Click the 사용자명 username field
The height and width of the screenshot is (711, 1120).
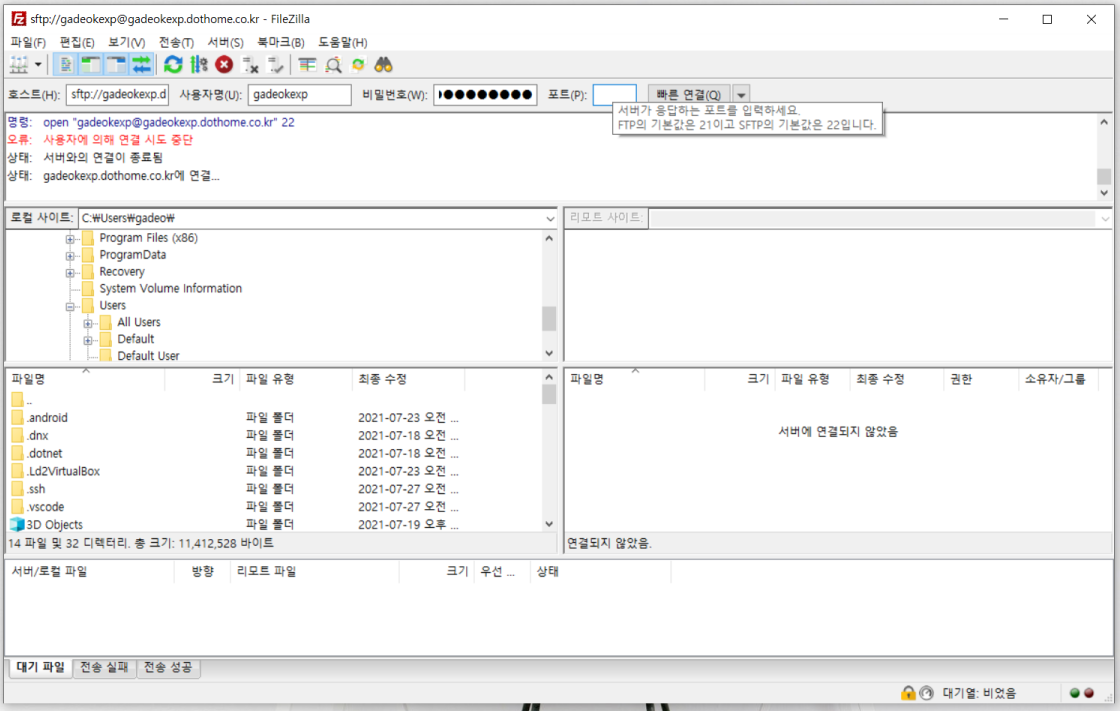point(299,94)
